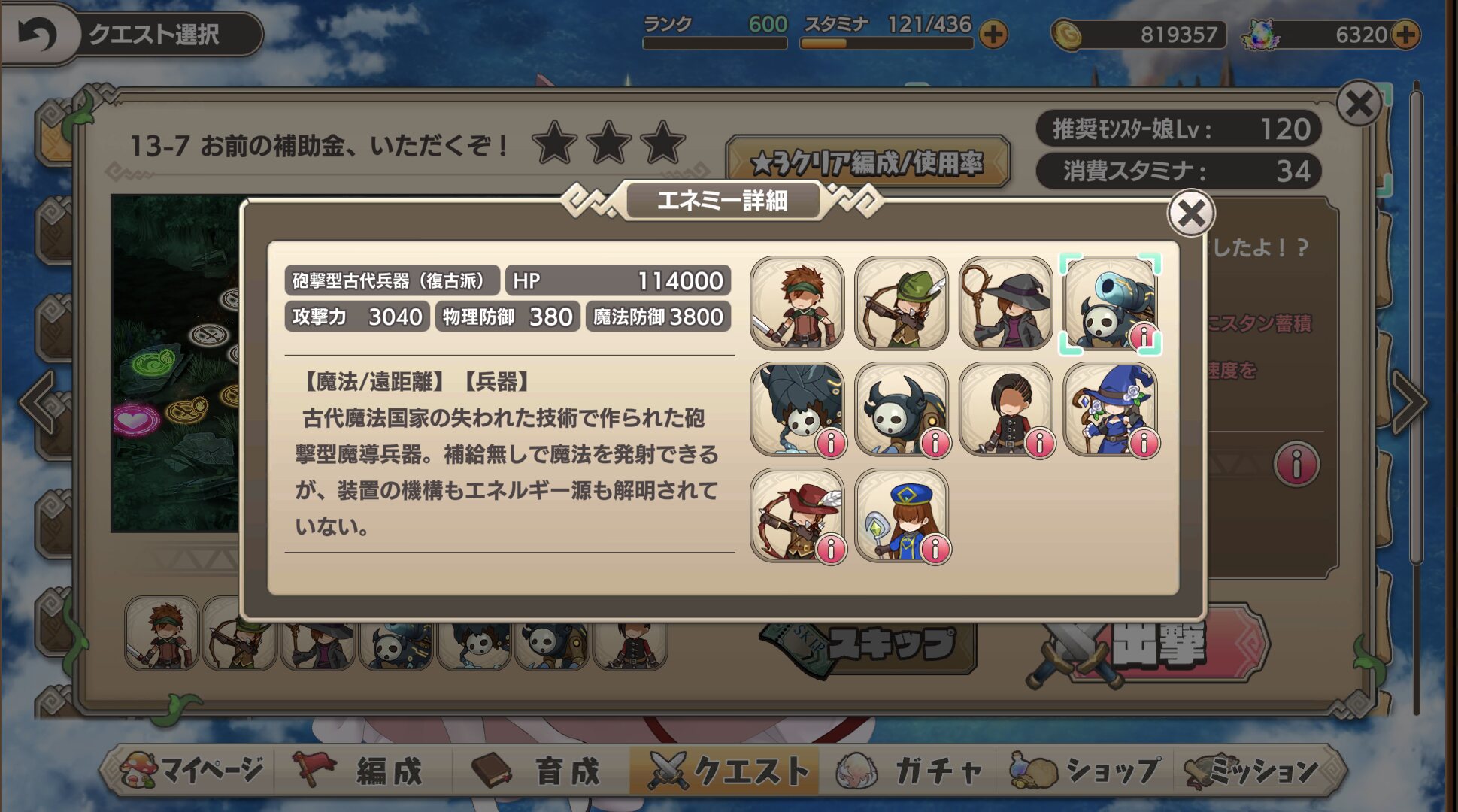This screenshot has width=1458, height=812.
Task: Select the blue-cap priestess enemy icon
Action: (x=902, y=516)
